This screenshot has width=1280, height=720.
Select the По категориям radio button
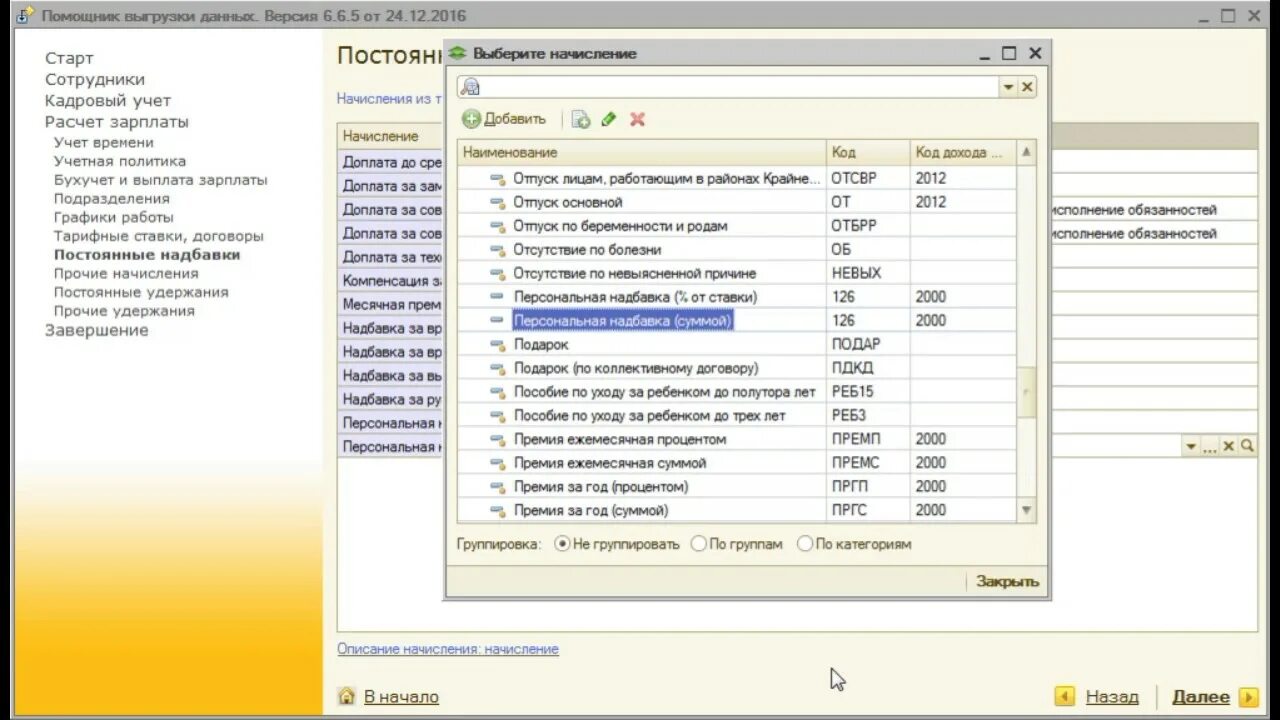(x=805, y=544)
